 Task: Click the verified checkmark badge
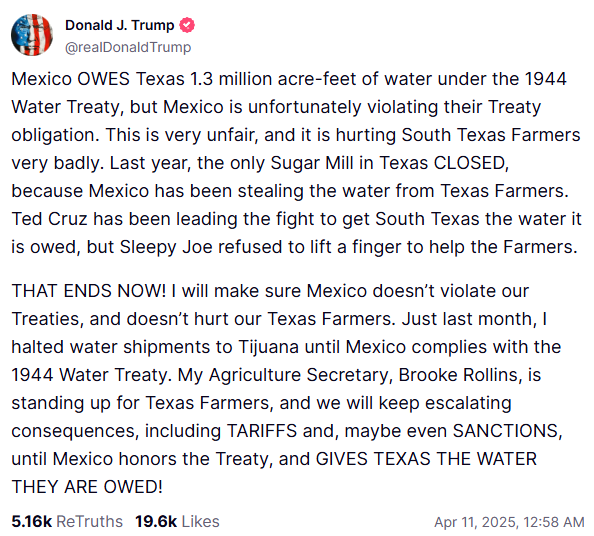[187, 25]
